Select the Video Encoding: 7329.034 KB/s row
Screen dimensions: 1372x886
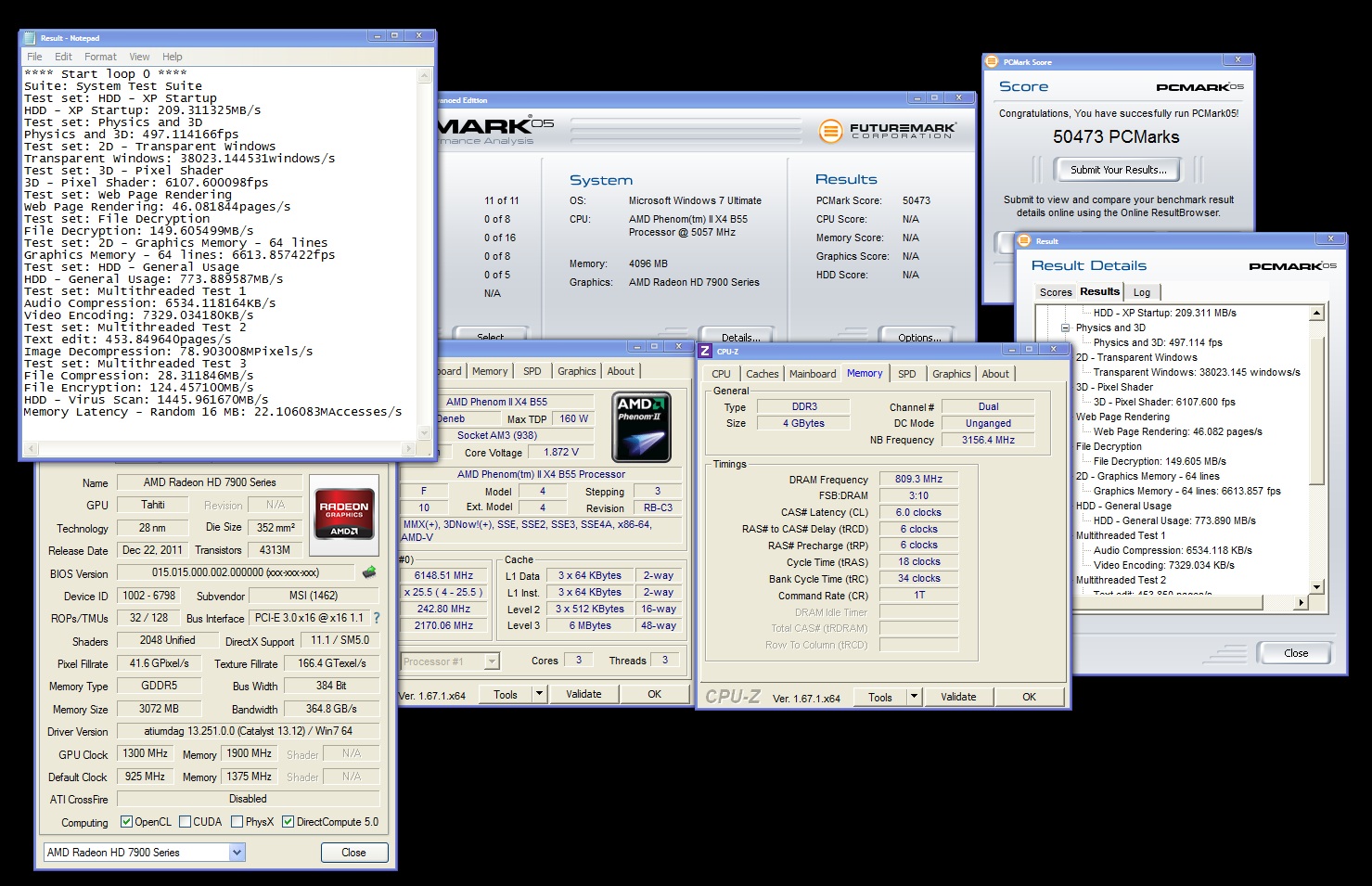[x=1163, y=565]
